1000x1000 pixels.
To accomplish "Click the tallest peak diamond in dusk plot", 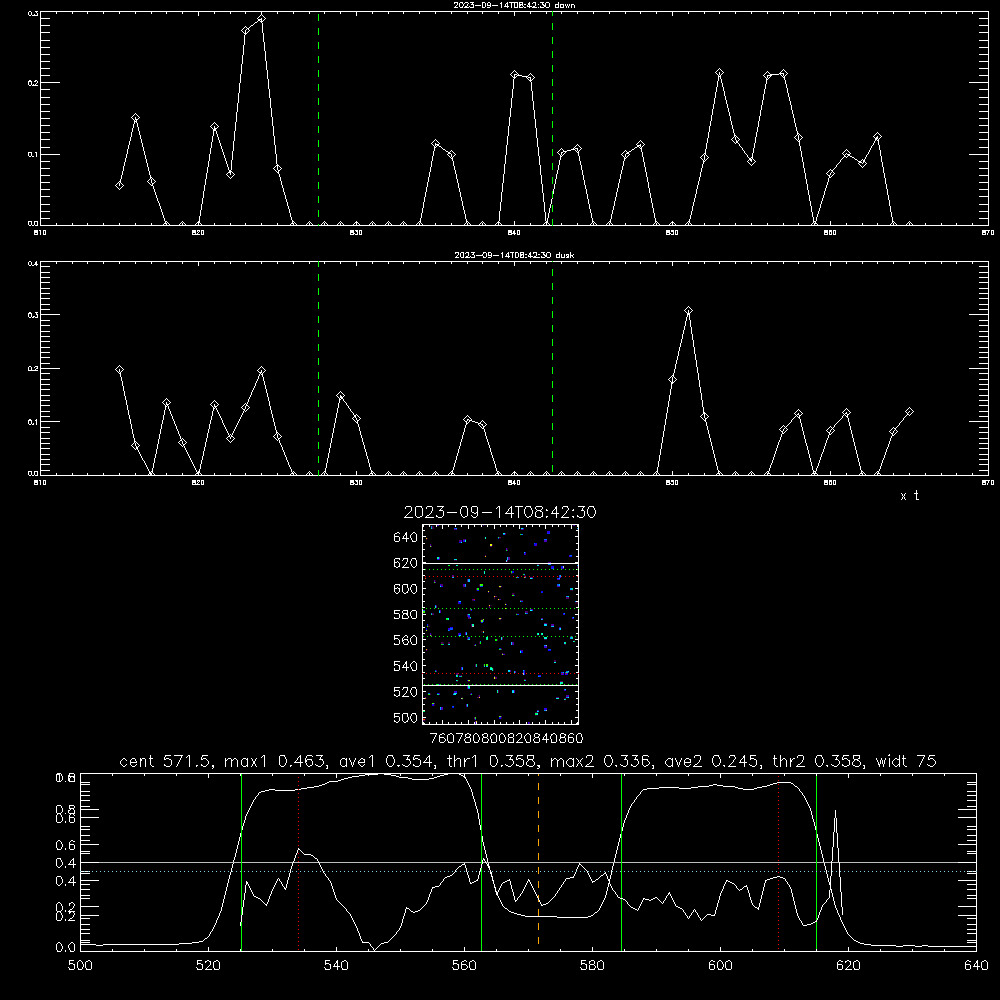I will pyautogui.click(x=688, y=311).
